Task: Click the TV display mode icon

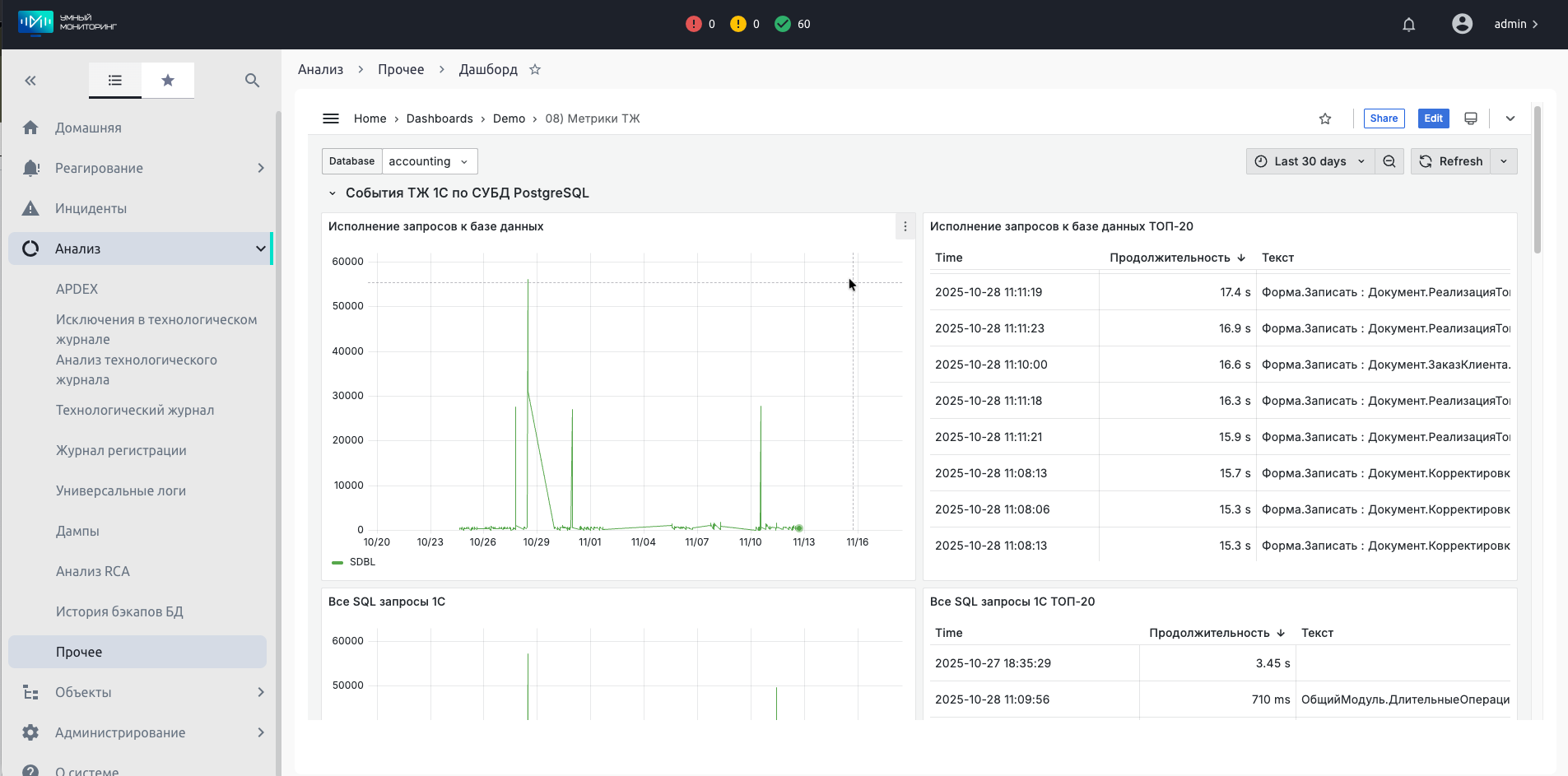Action: 1470,118
